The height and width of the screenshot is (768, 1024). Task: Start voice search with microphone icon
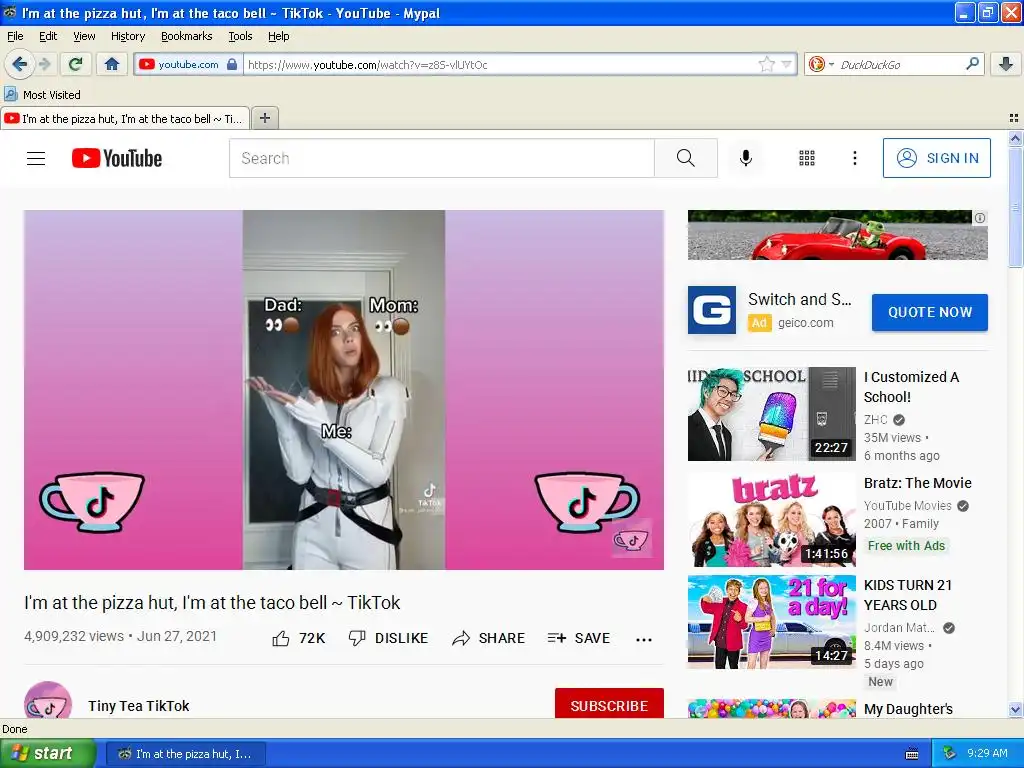pos(746,158)
